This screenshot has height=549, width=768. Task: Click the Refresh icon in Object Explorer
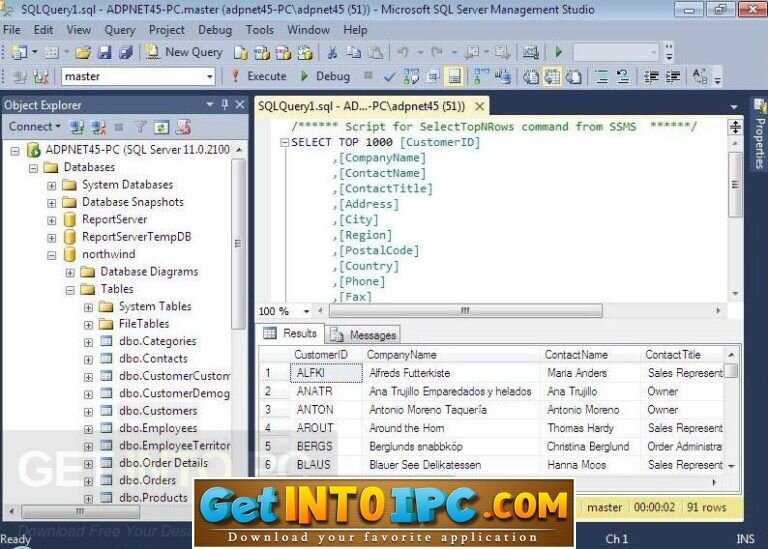tap(161, 127)
